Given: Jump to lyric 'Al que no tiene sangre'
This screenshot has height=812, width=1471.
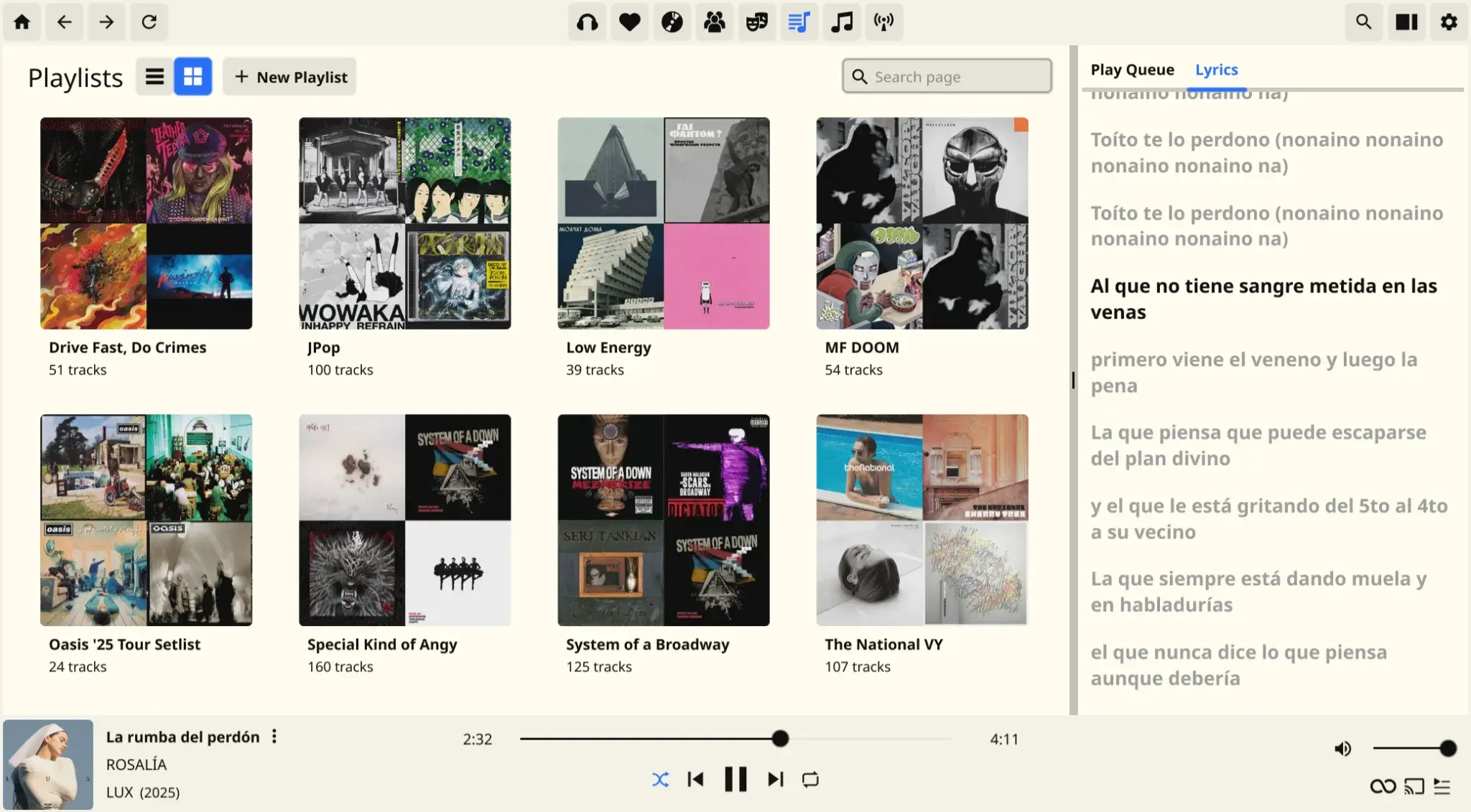Looking at the screenshot, I should point(1264,299).
